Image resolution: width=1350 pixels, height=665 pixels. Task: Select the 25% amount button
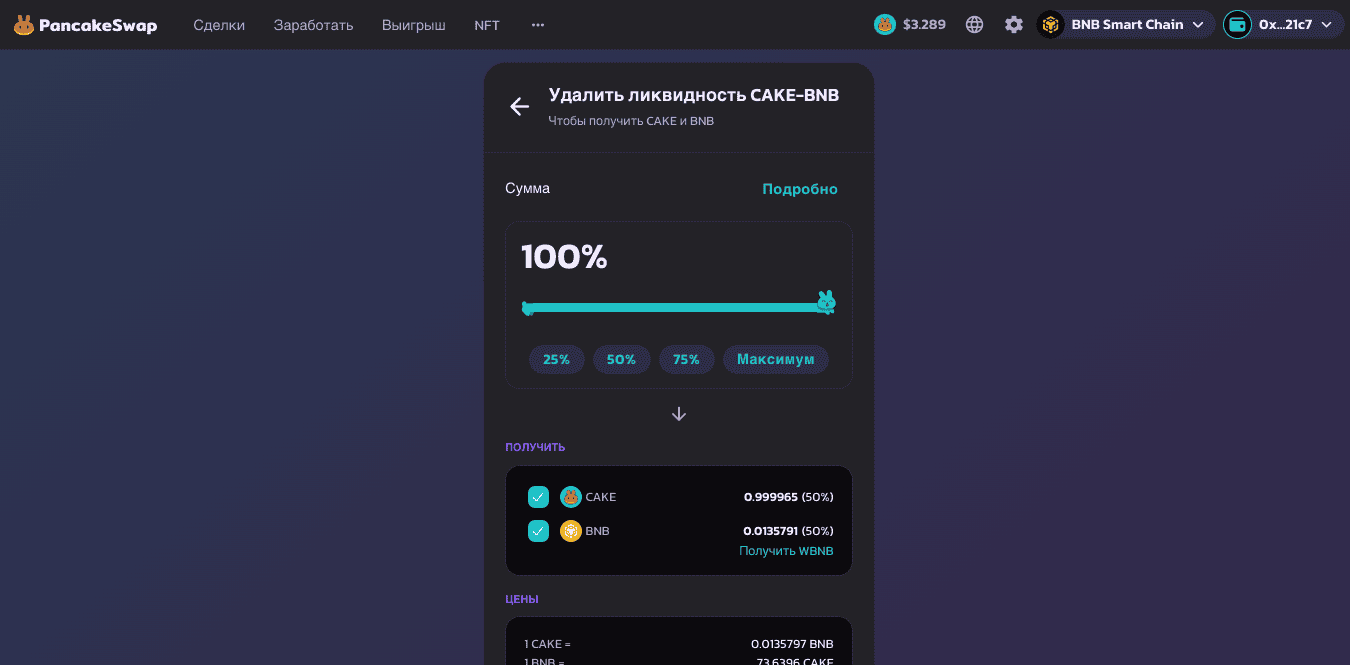click(557, 360)
